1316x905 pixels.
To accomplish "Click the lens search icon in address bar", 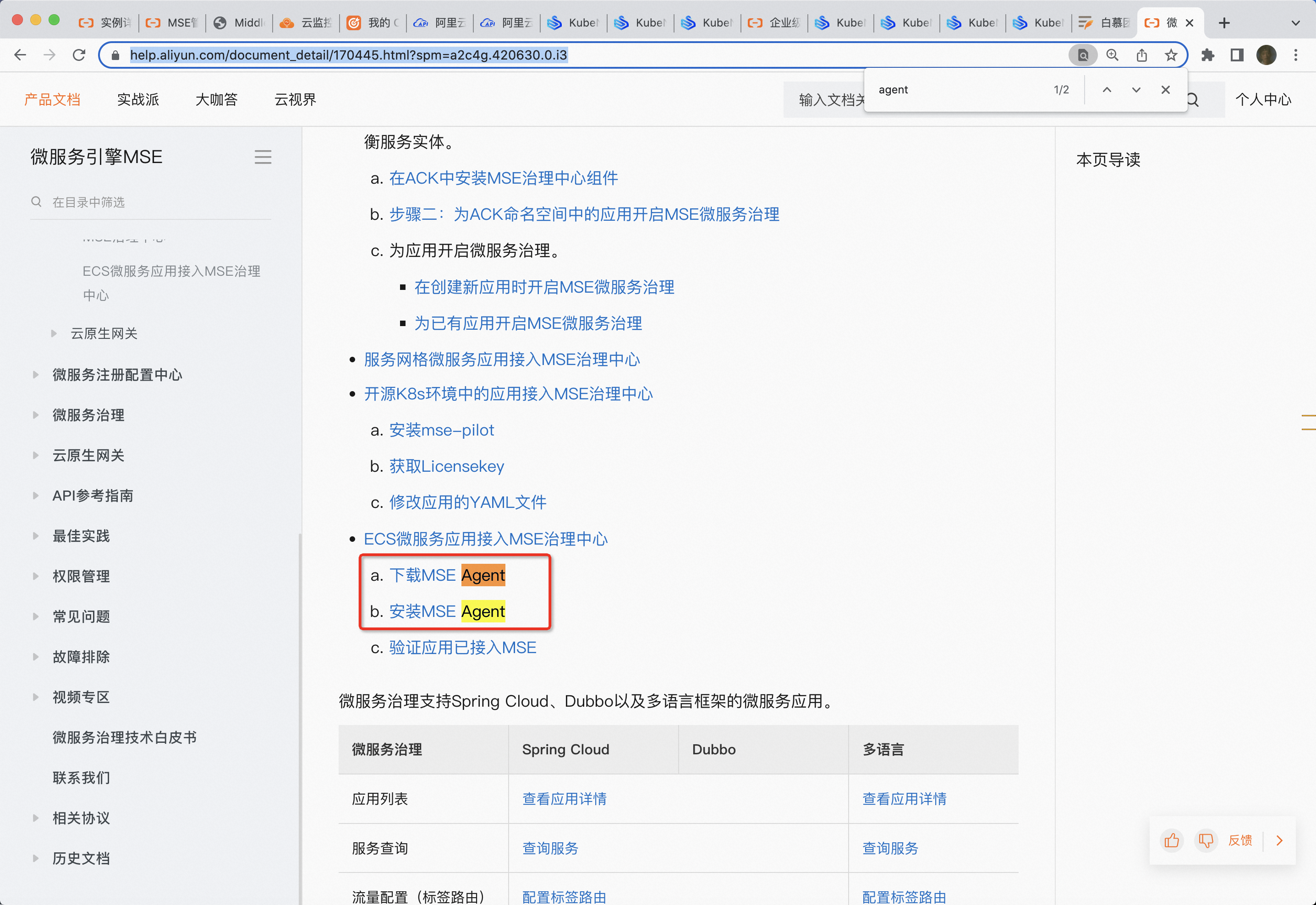I will (x=1083, y=55).
